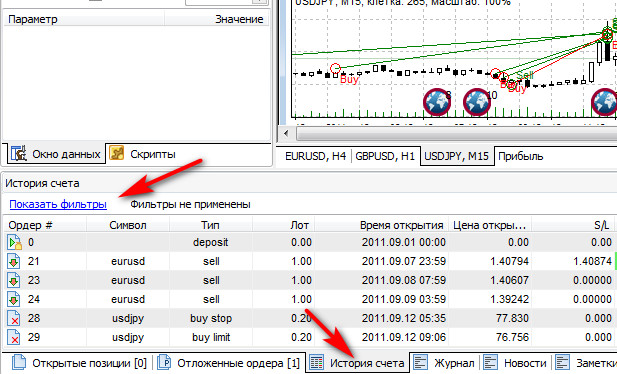The height and width of the screenshot is (374, 617).
Task: Click the Отложенные ордера tab icon
Action: [164, 363]
